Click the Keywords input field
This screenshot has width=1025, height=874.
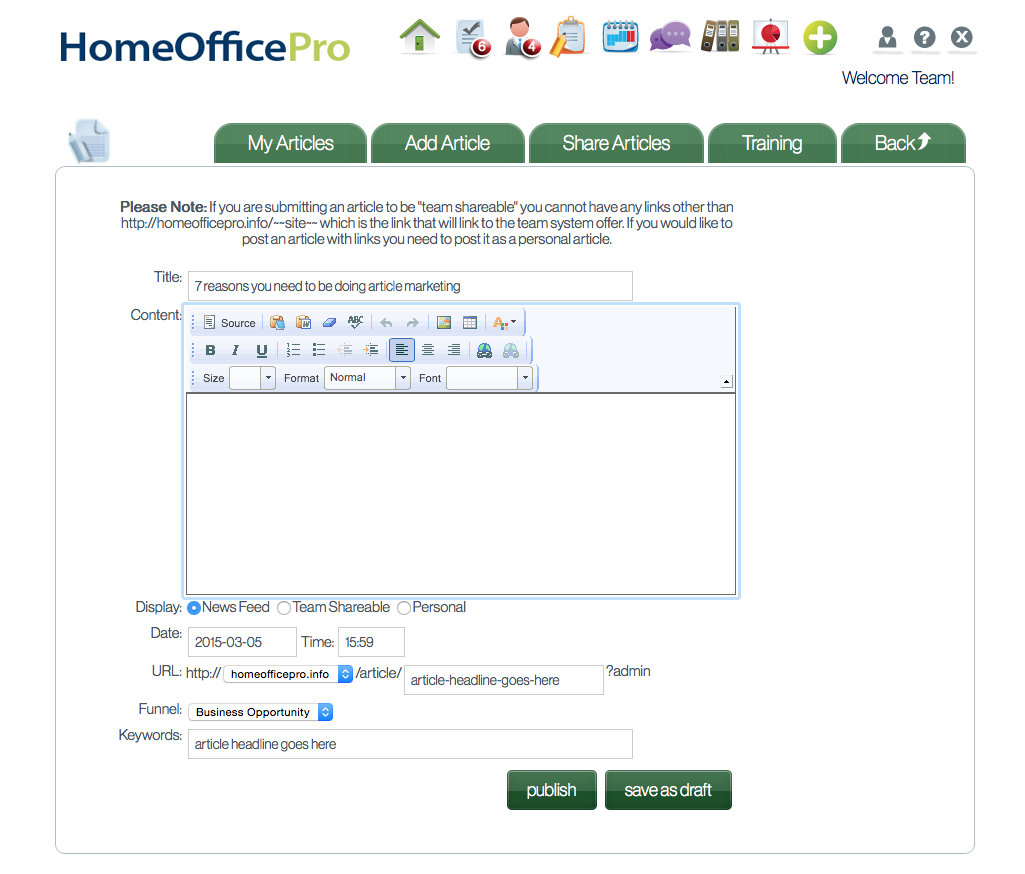tap(410, 744)
